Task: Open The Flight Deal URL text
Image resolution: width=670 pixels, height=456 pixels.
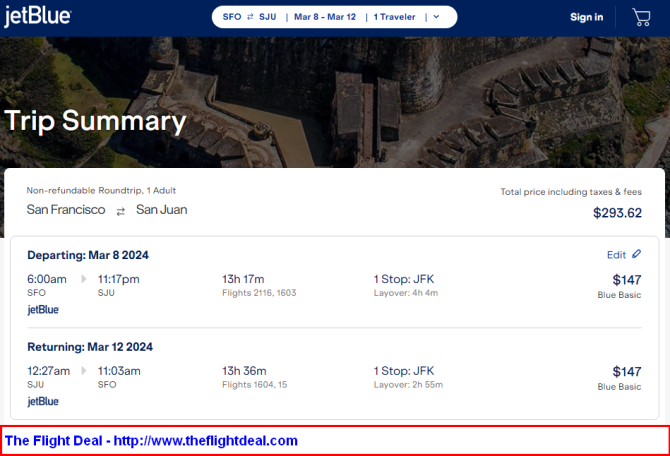Action: [x=206, y=441]
